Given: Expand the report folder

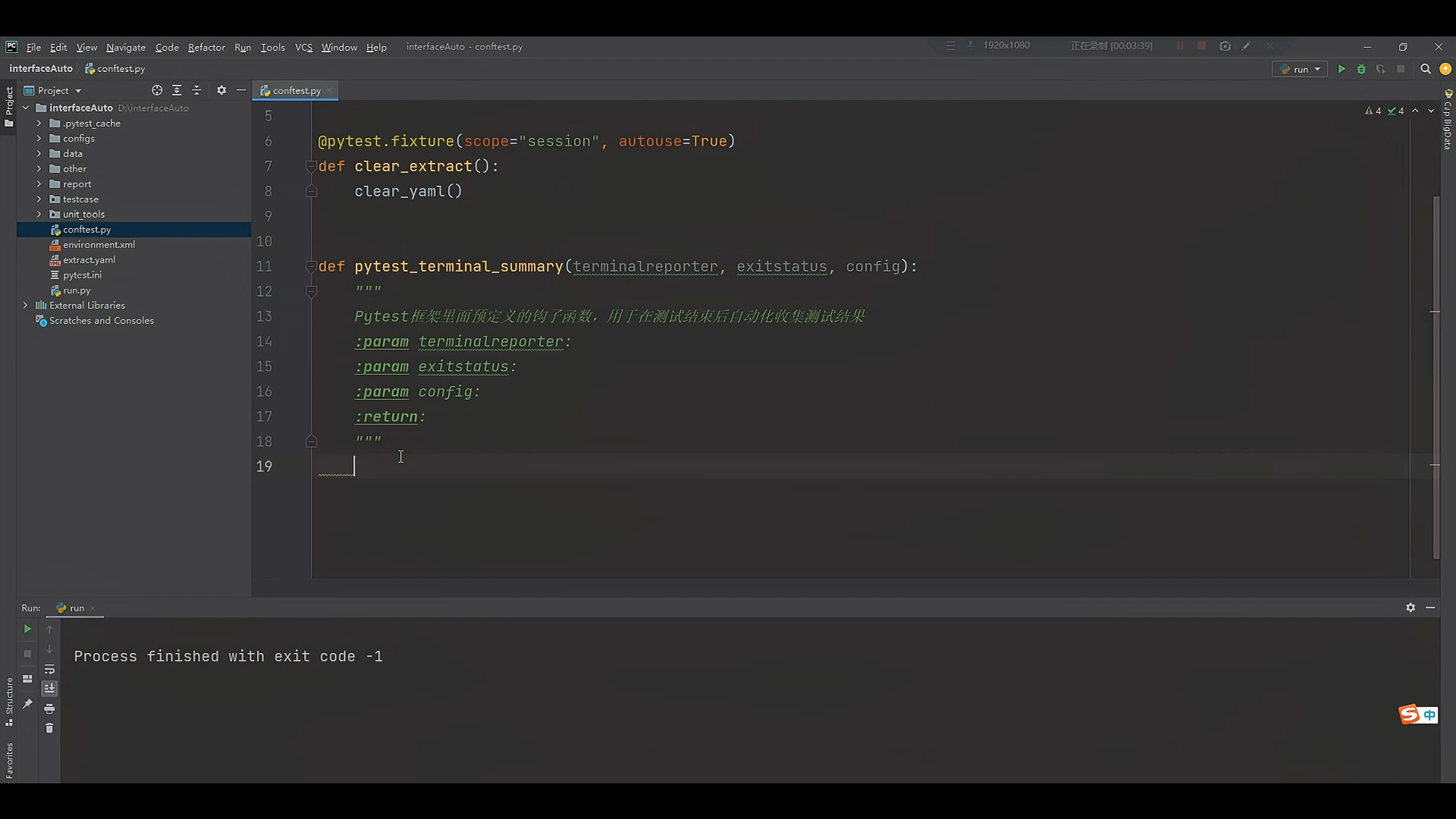Looking at the screenshot, I should tap(39, 184).
